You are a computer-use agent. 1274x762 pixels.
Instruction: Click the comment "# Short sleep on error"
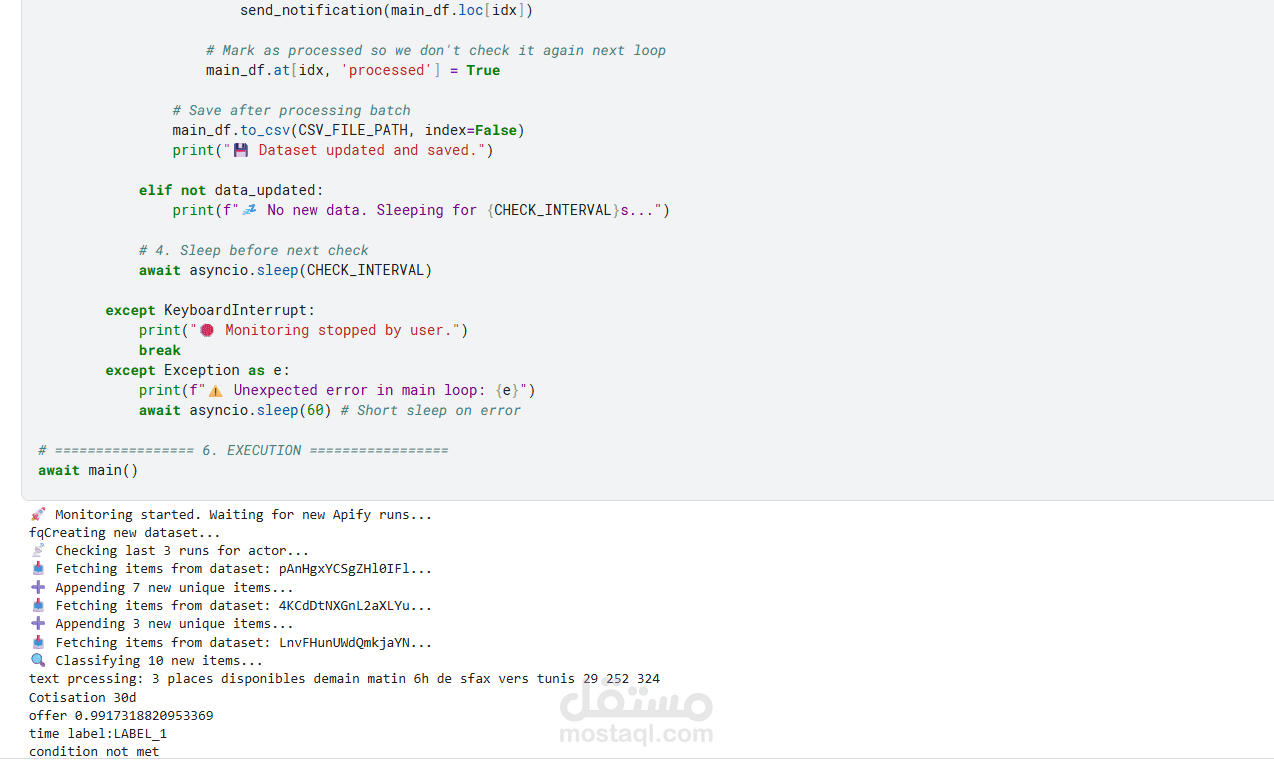point(430,410)
